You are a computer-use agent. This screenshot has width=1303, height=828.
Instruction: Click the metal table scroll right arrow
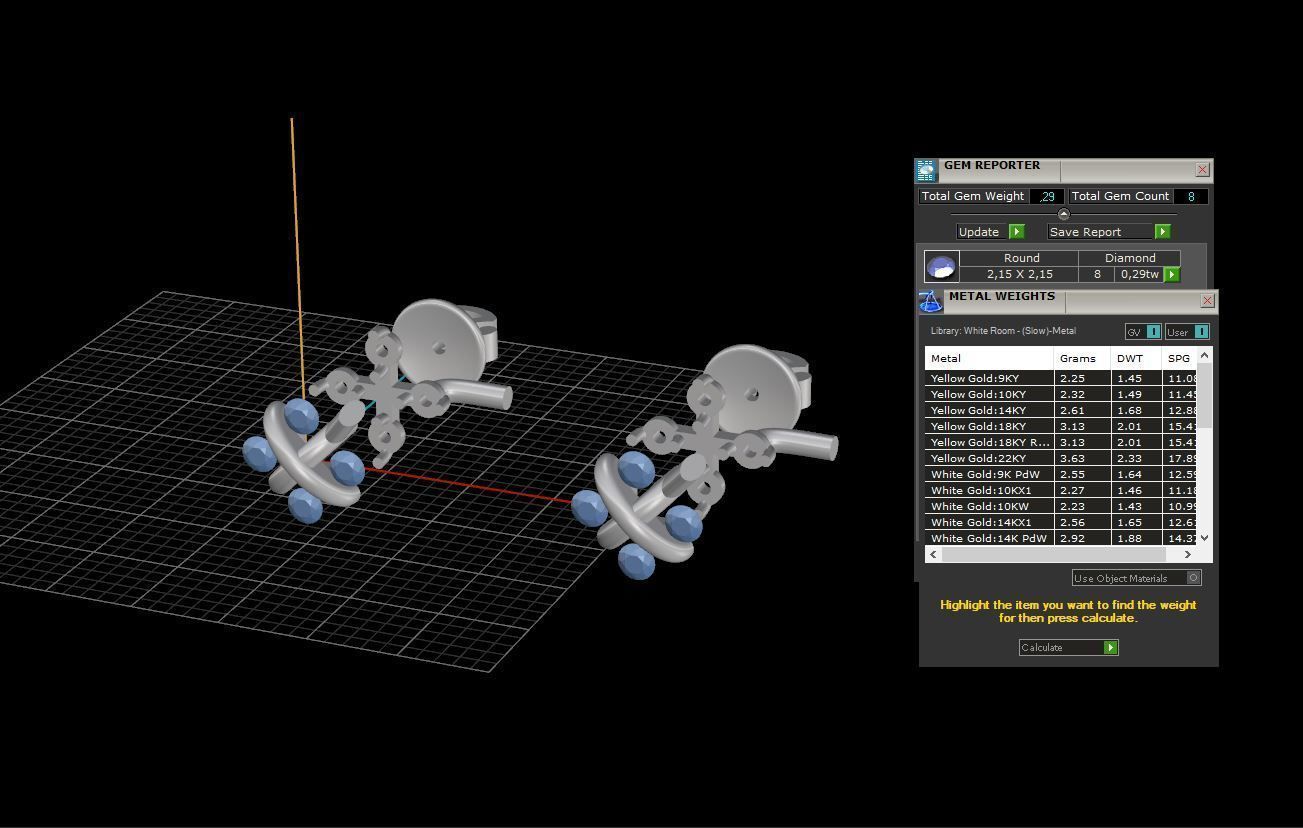[1188, 554]
